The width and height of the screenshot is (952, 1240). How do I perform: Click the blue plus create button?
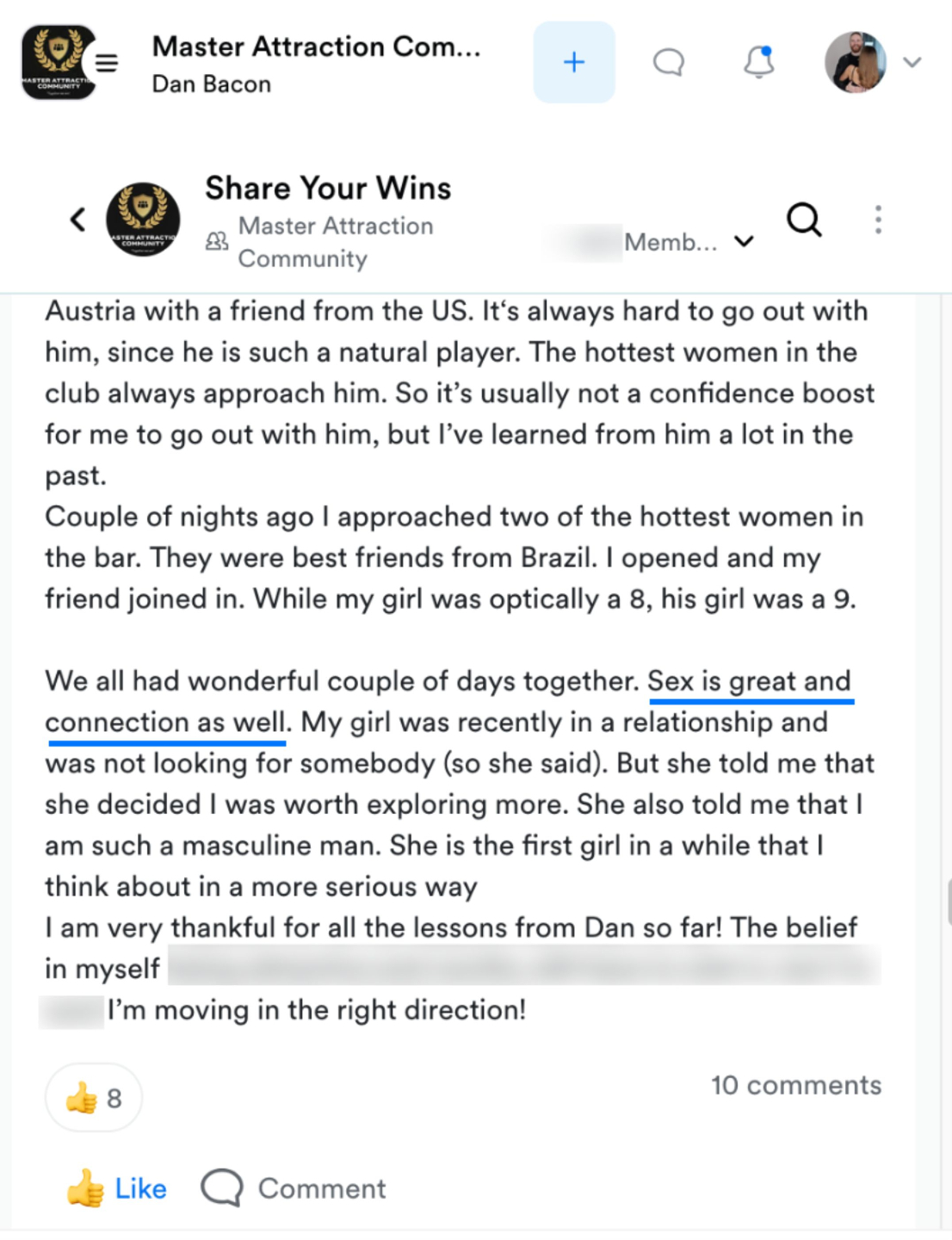click(574, 62)
